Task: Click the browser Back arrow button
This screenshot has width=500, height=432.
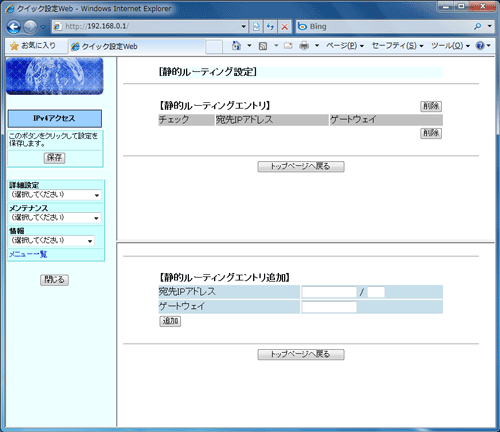Action: point(14,27)
